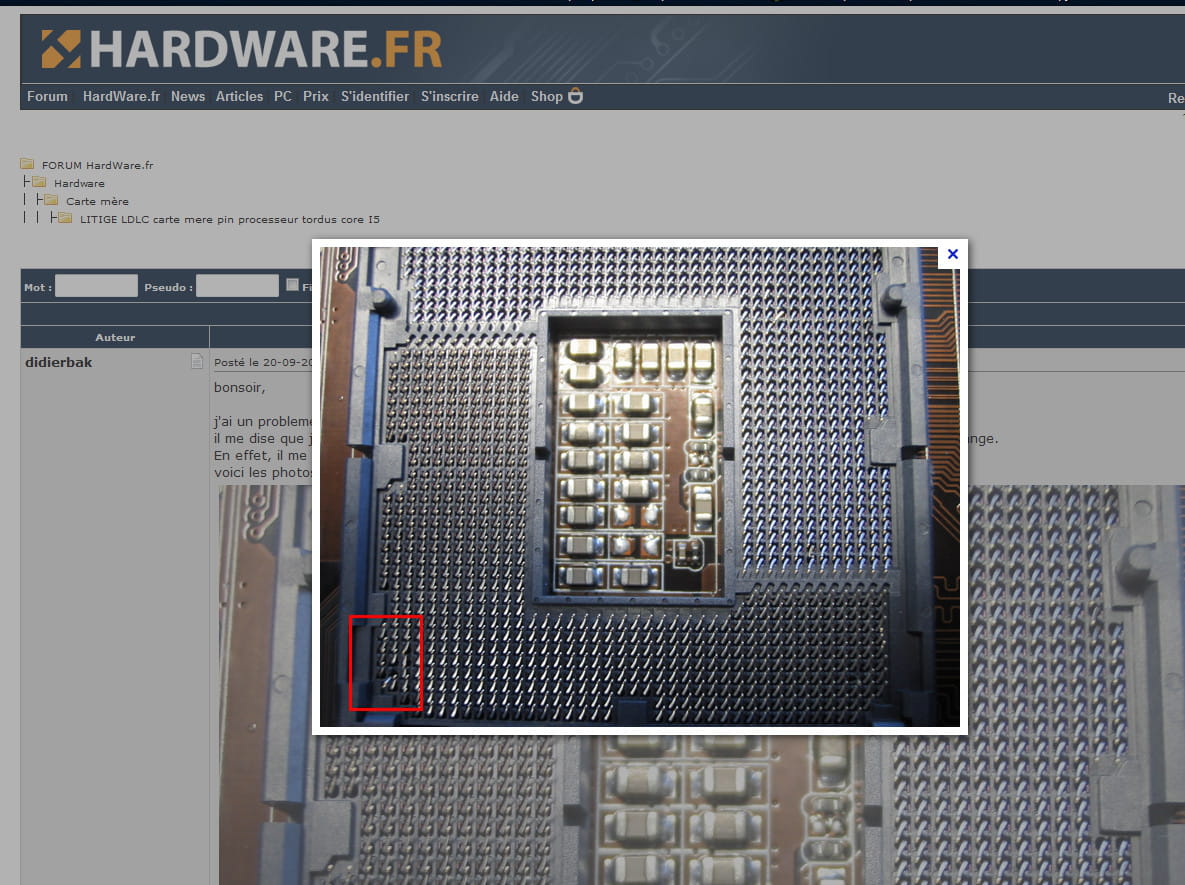Click the LITIGE LDLC topic folder icon
The width and height of the screenshot is (1185, 885).
pos(65,219)
